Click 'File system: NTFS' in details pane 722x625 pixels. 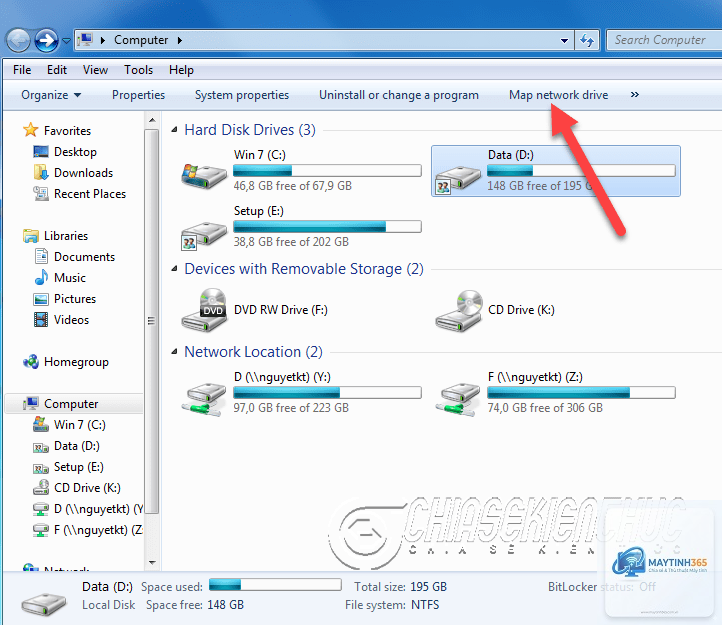point(392,605)
